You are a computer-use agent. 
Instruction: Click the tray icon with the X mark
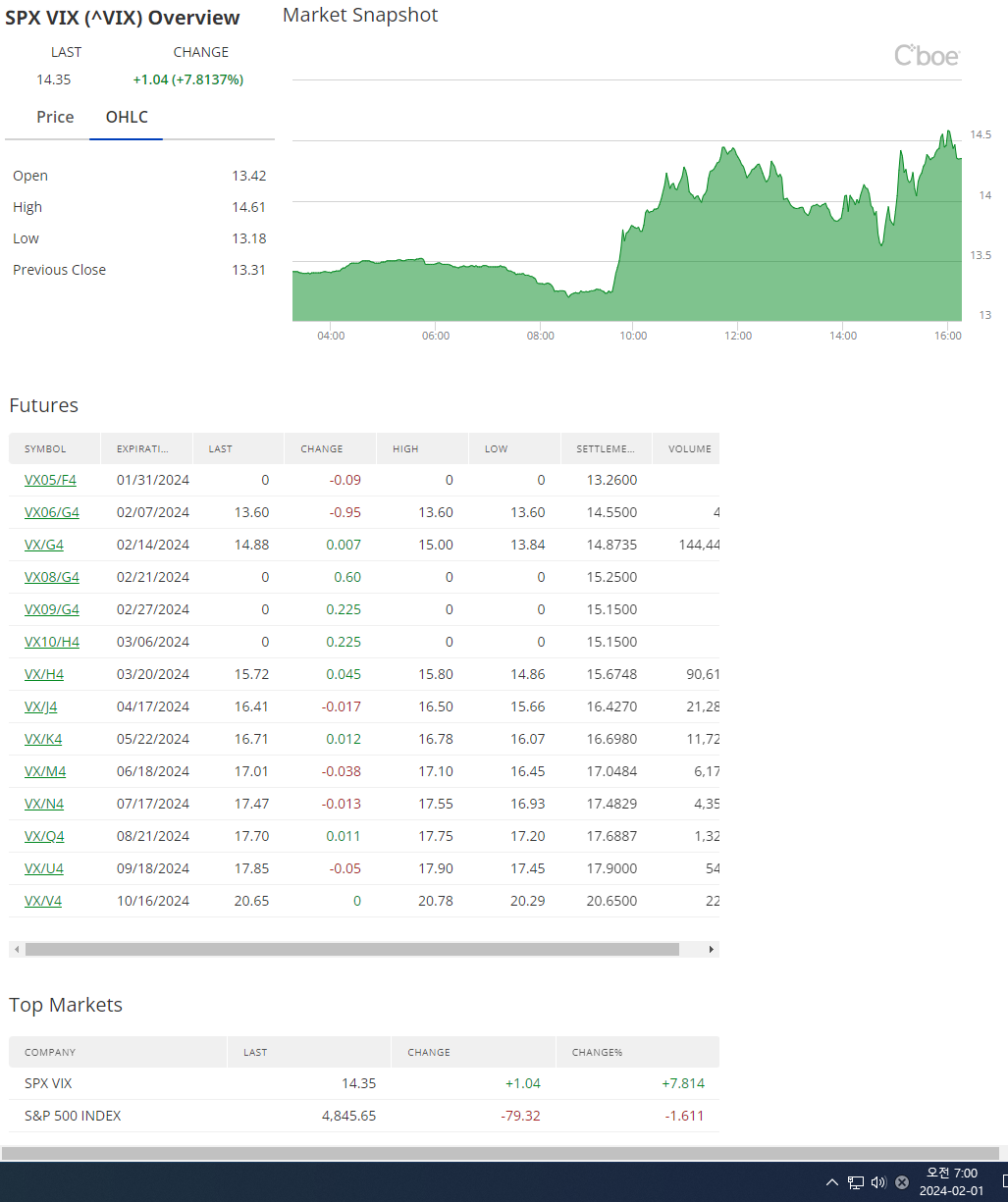coord(902,1182)
